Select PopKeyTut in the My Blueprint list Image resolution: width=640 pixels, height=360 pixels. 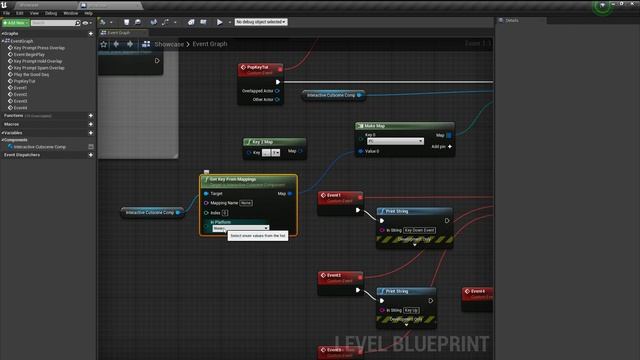click(x=24, y=81)
